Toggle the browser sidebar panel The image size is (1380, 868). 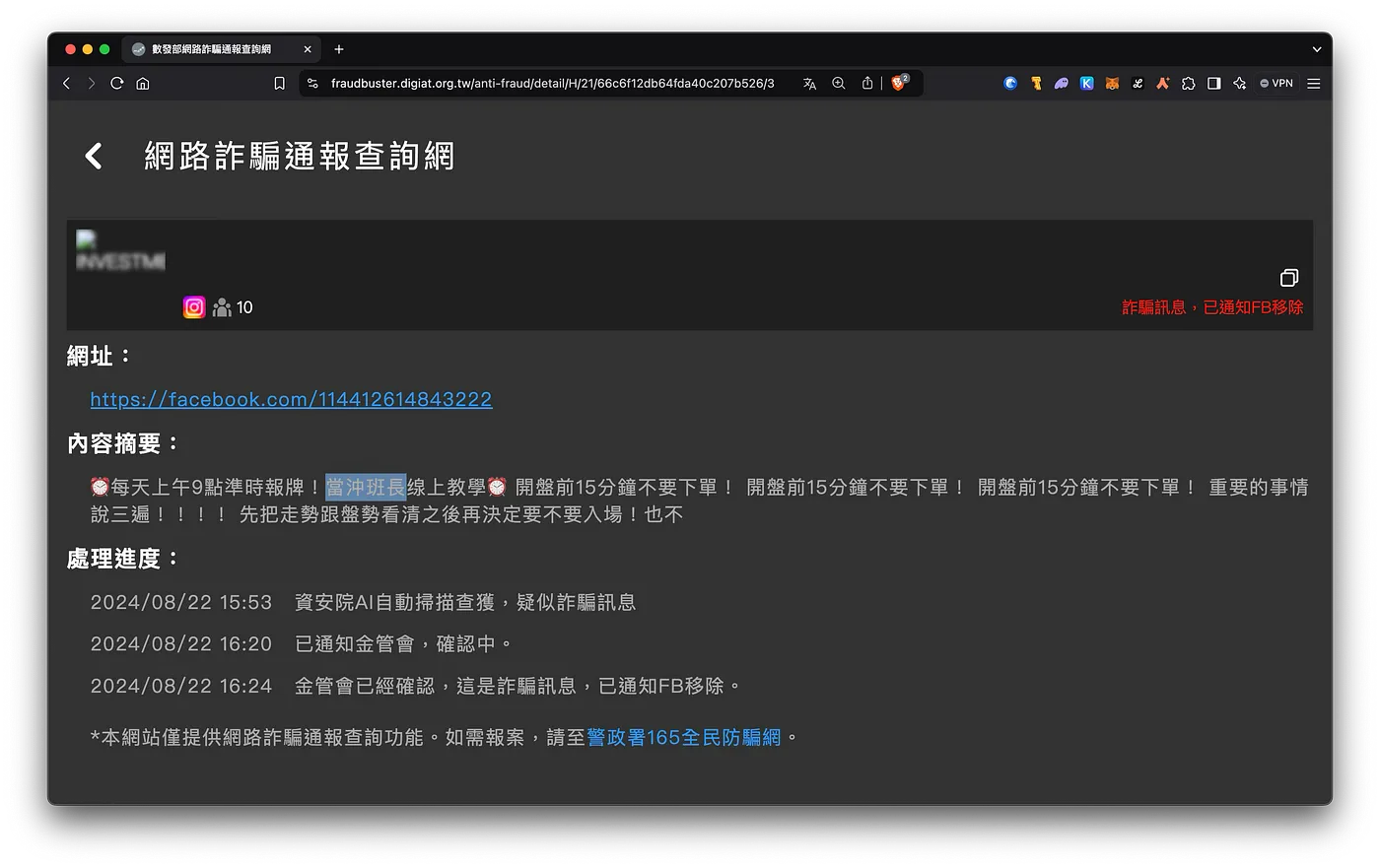(x=1214, y=84)
